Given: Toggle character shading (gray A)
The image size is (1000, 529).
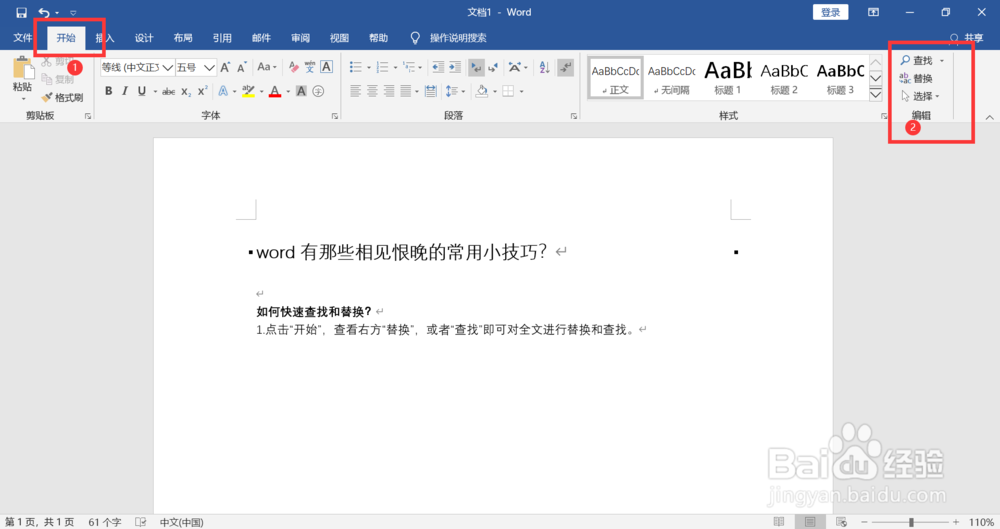Looking at the screenshot, I should (x=302, y=91).
